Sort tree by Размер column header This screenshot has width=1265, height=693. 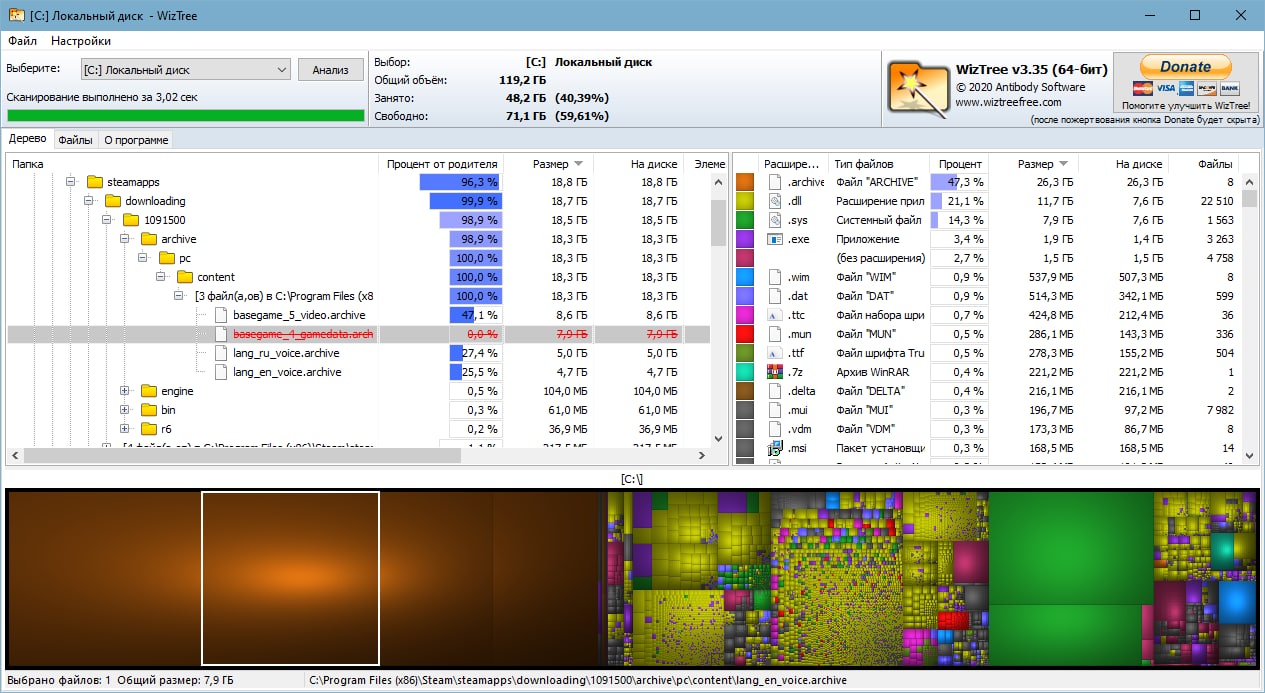[549, 164]
